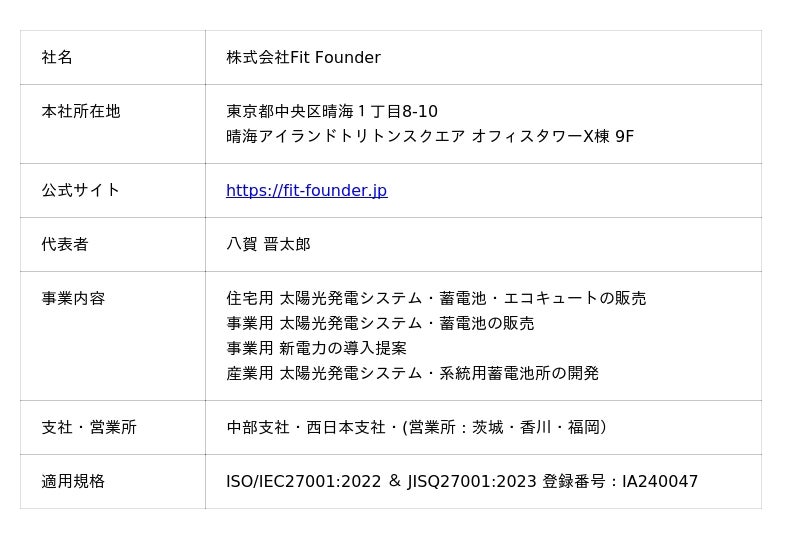Click the 事業用 太陽光発電システム・蓄電池の販売 line
The width and height of the screenshot is (800, 539).
(x=380, y=324)
